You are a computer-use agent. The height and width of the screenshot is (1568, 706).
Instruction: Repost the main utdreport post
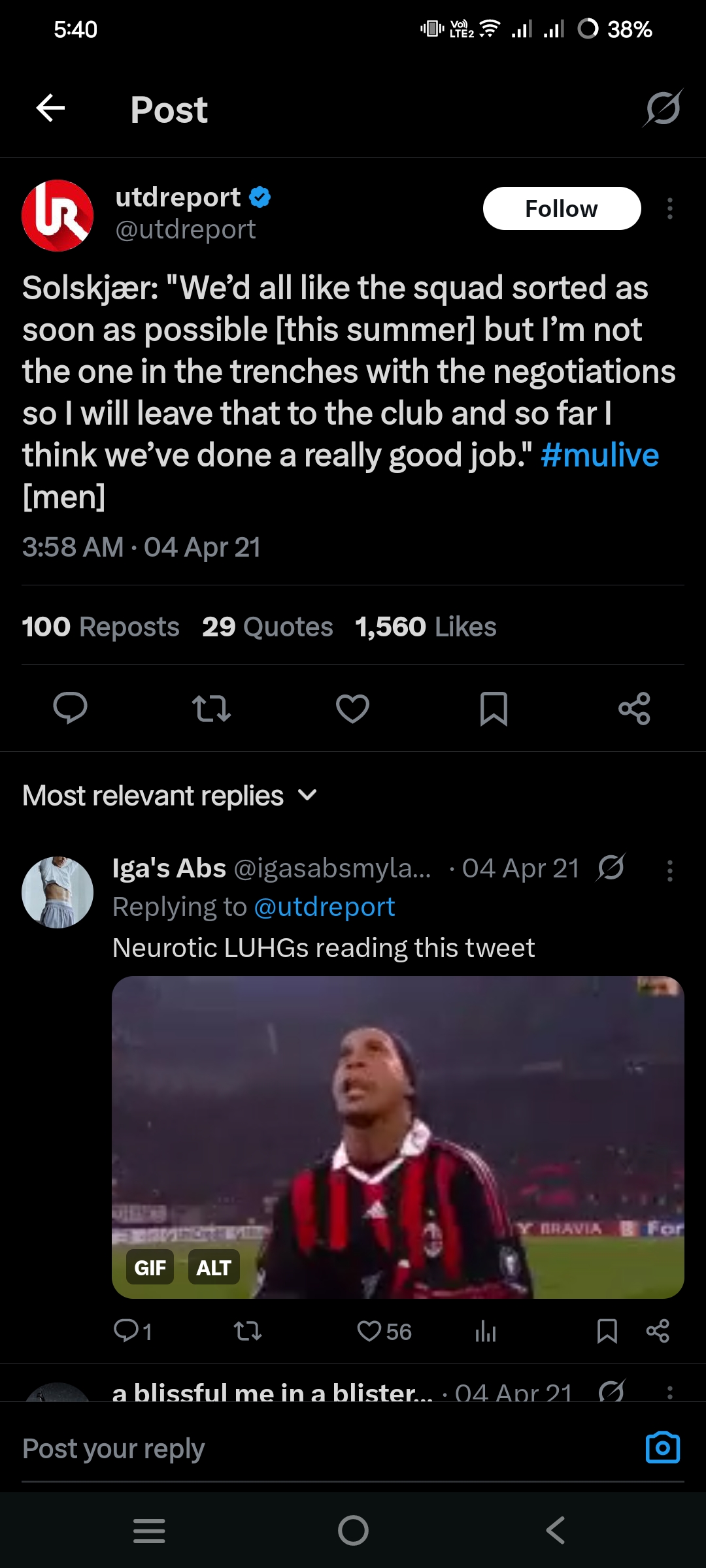coord(211,708)
